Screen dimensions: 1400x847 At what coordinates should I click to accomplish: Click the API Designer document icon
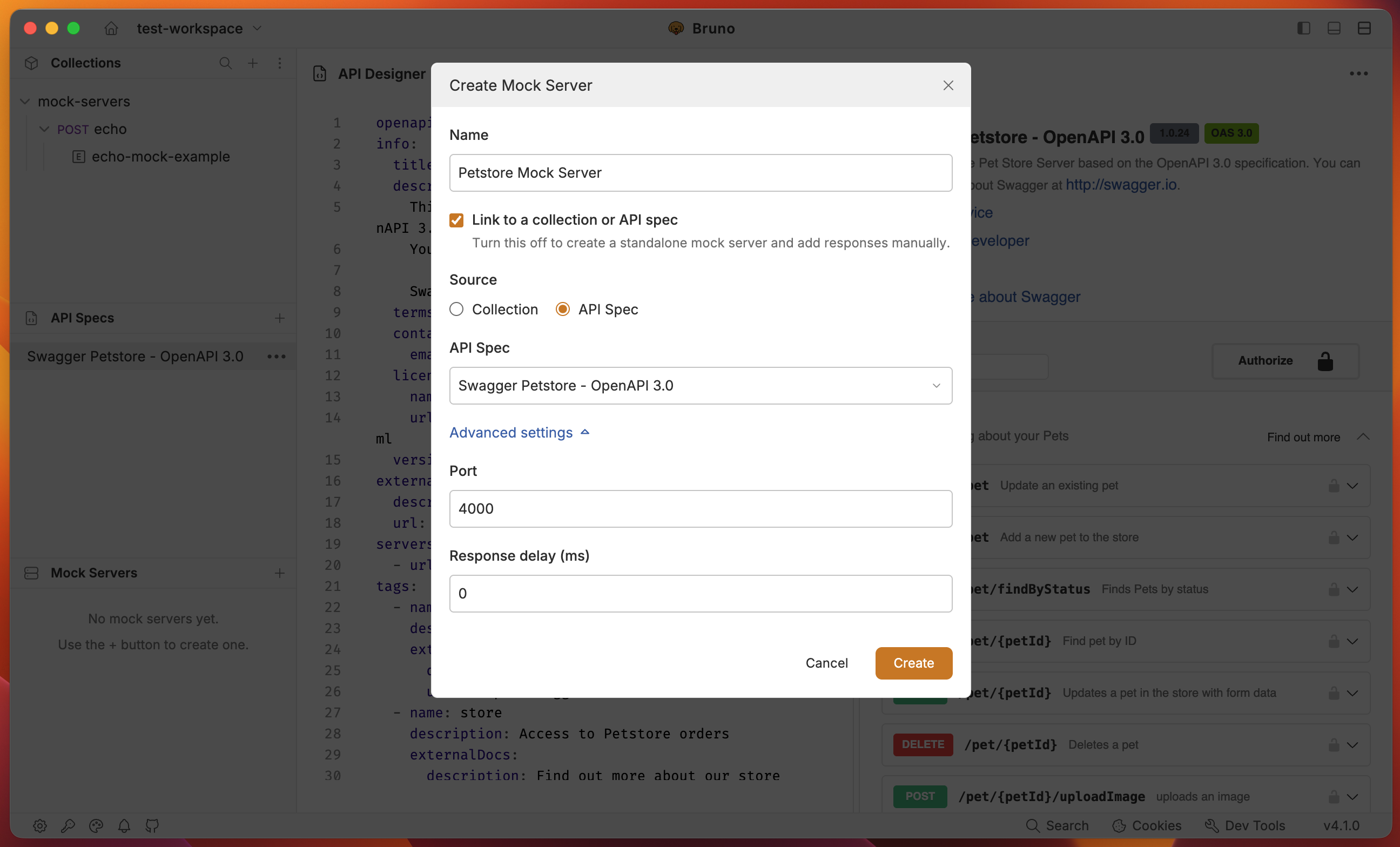pyautogui.click(x=320, y=74)
